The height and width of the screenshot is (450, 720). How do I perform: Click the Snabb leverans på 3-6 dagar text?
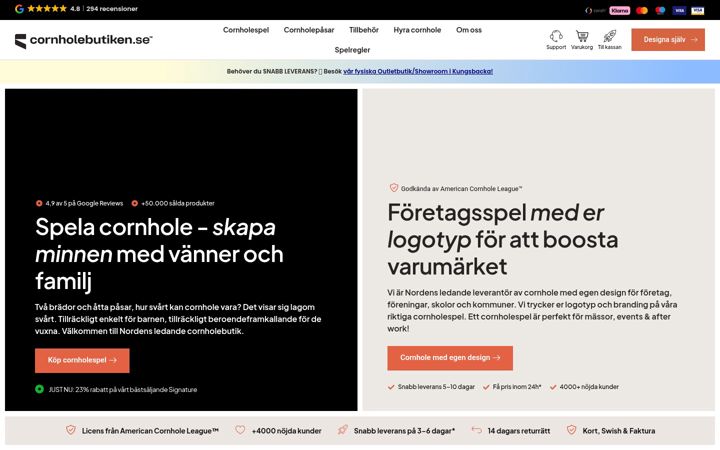click(404, 431)
